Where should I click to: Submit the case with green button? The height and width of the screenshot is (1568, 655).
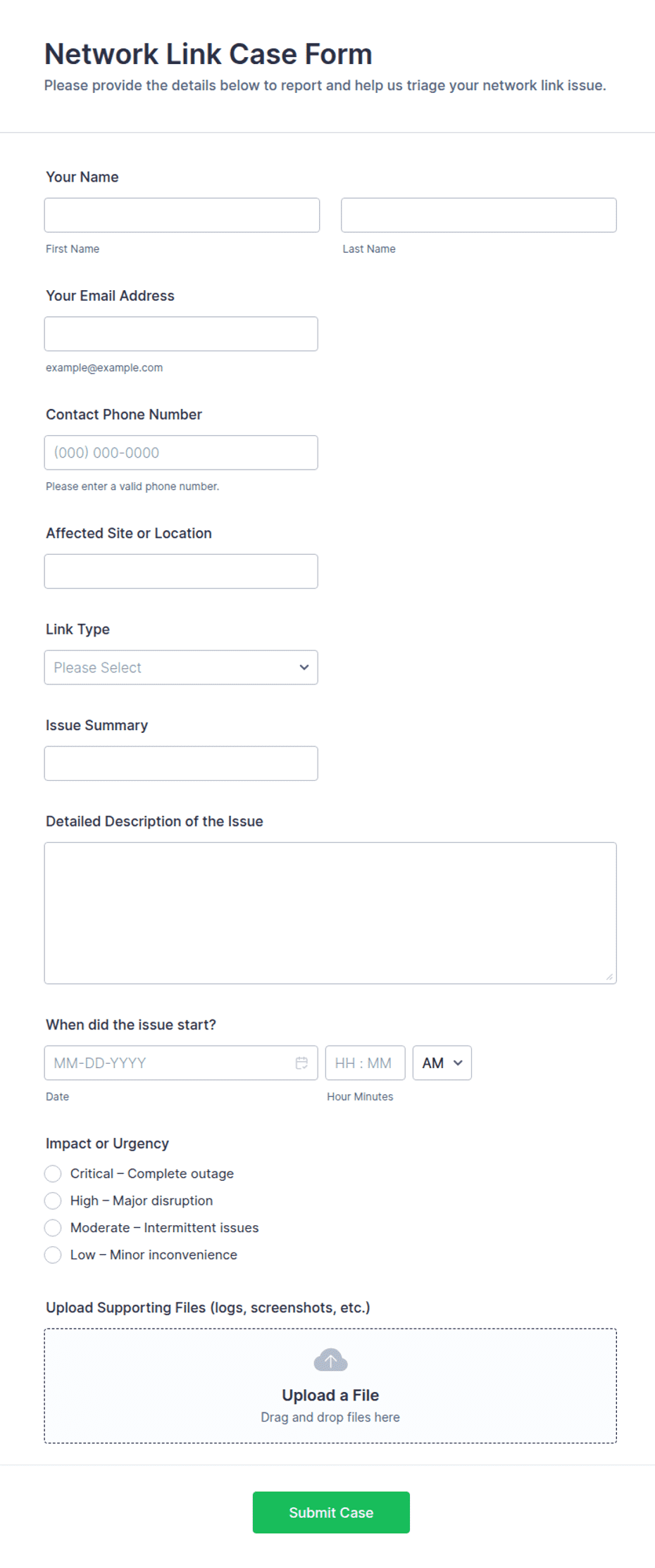331,1512
